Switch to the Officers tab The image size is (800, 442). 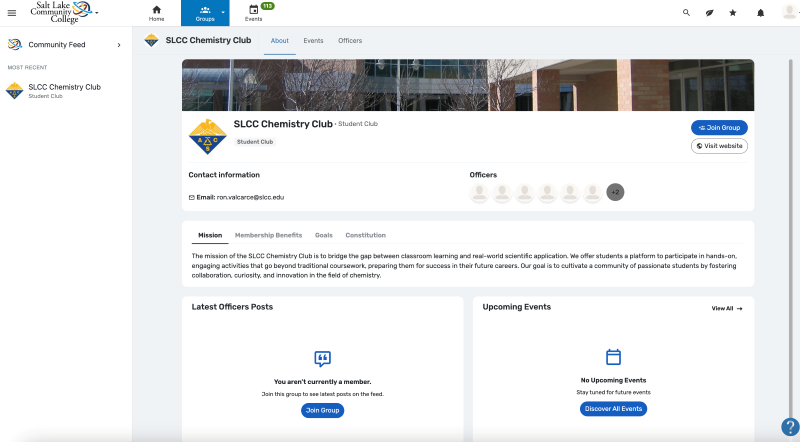[x=350, y=40]
